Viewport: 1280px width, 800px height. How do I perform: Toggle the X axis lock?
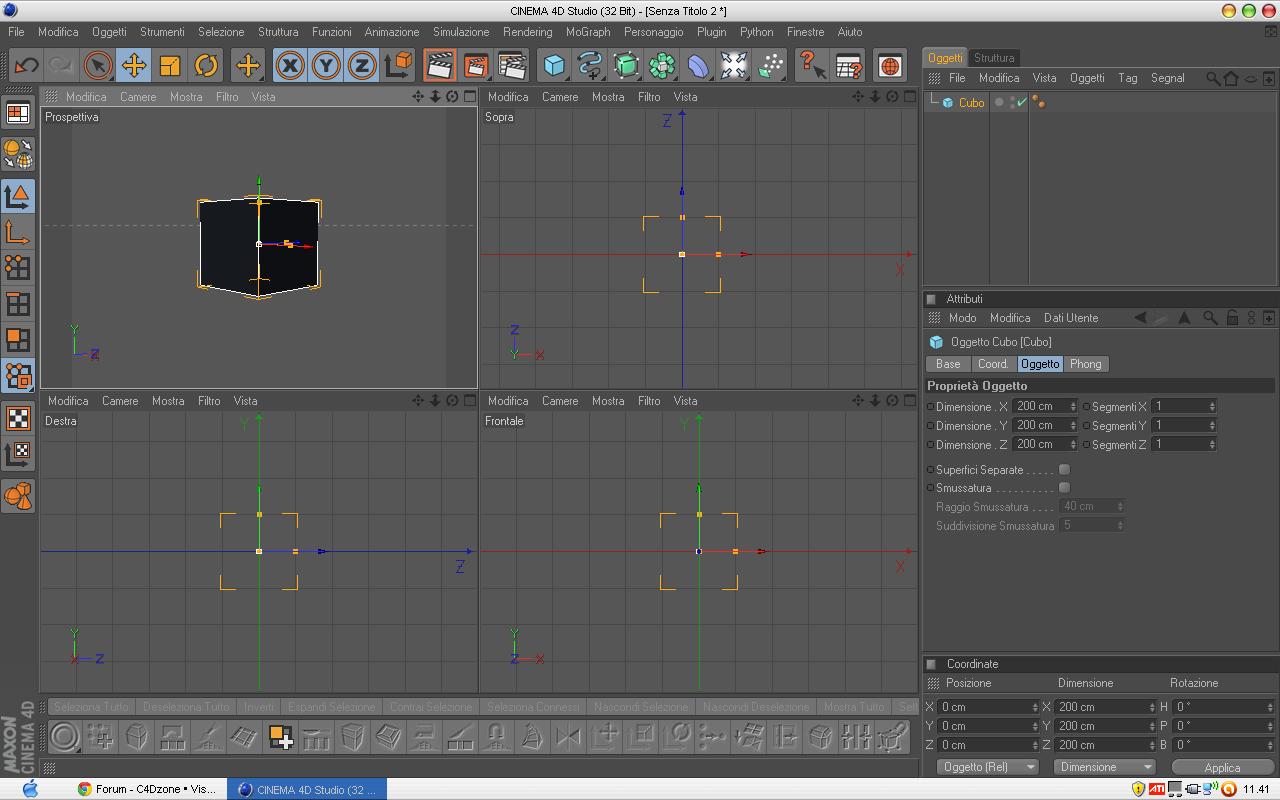pyautogui.click(x=290, y=66)
